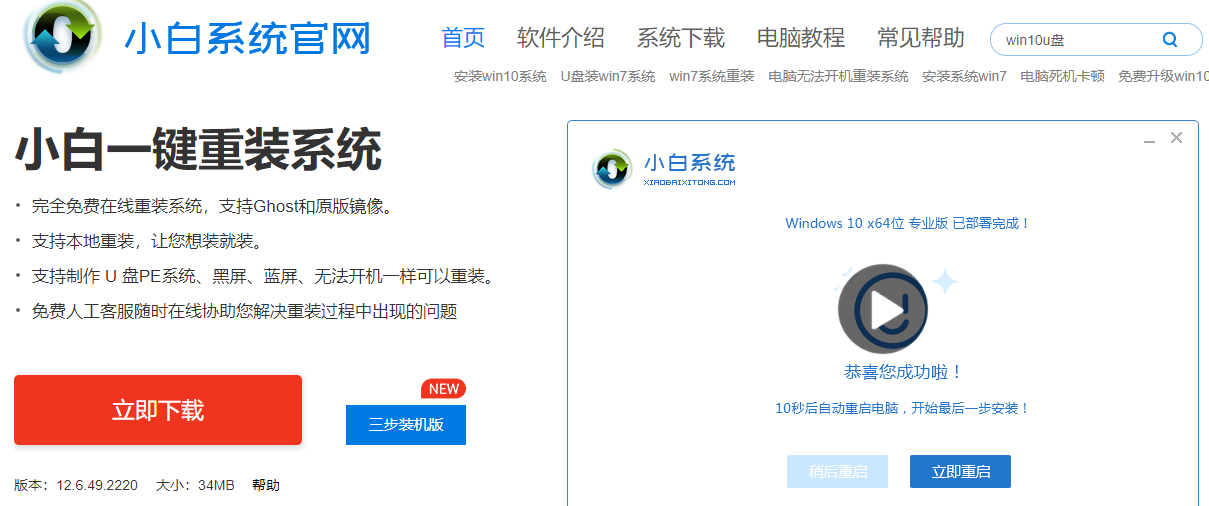Click the 小白系统 logo in preview window
This screenshot has height=506, width=1209.
click(x=664, y=169)
